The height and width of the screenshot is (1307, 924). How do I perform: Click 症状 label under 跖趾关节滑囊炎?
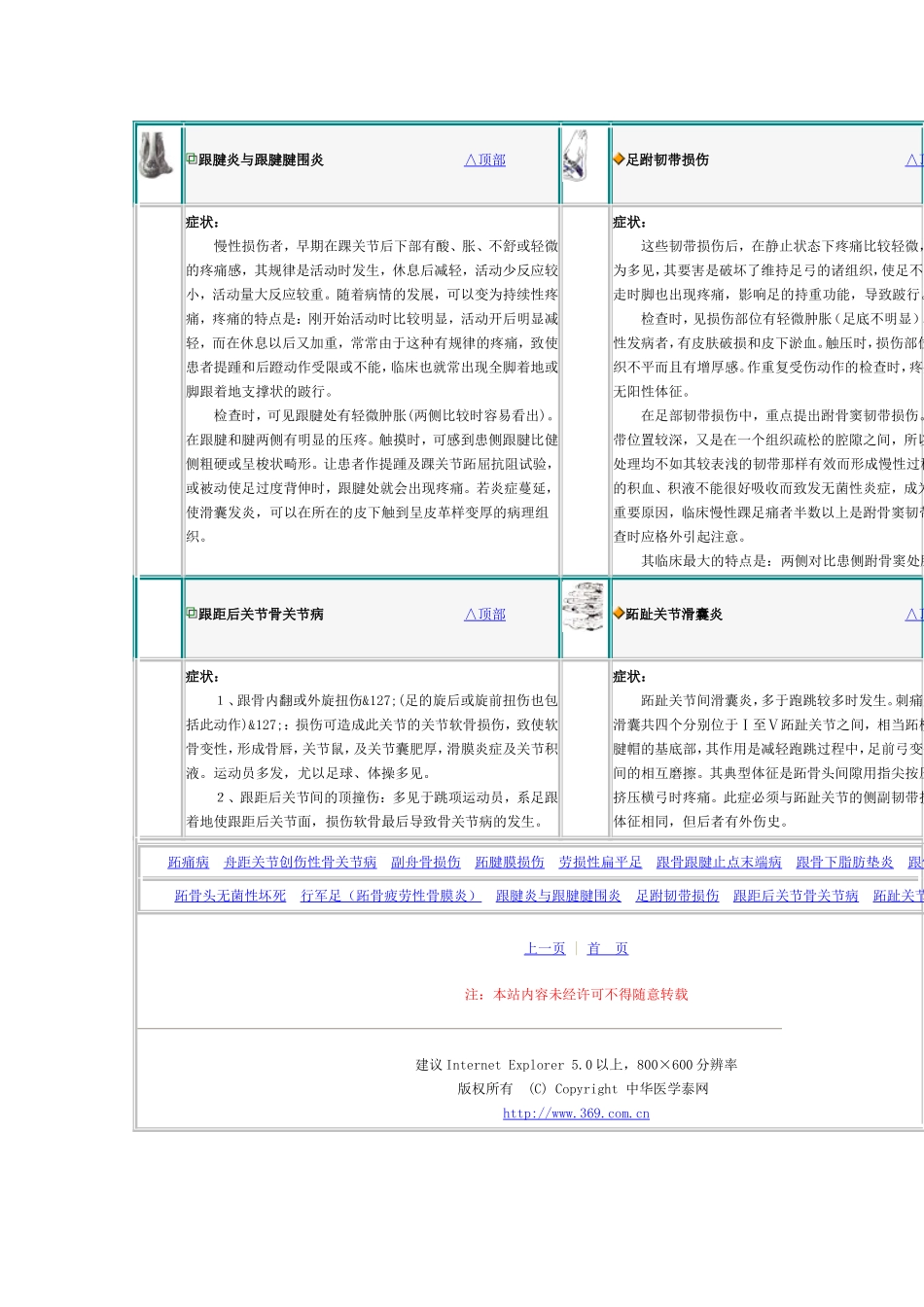(x=629, y=676)
